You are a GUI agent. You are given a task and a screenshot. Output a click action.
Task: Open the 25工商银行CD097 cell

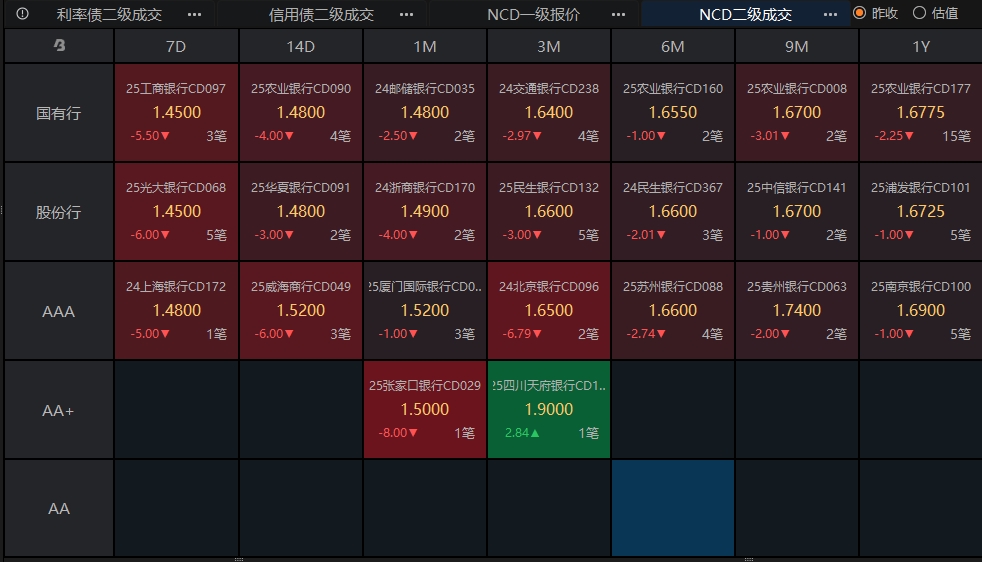176,113
